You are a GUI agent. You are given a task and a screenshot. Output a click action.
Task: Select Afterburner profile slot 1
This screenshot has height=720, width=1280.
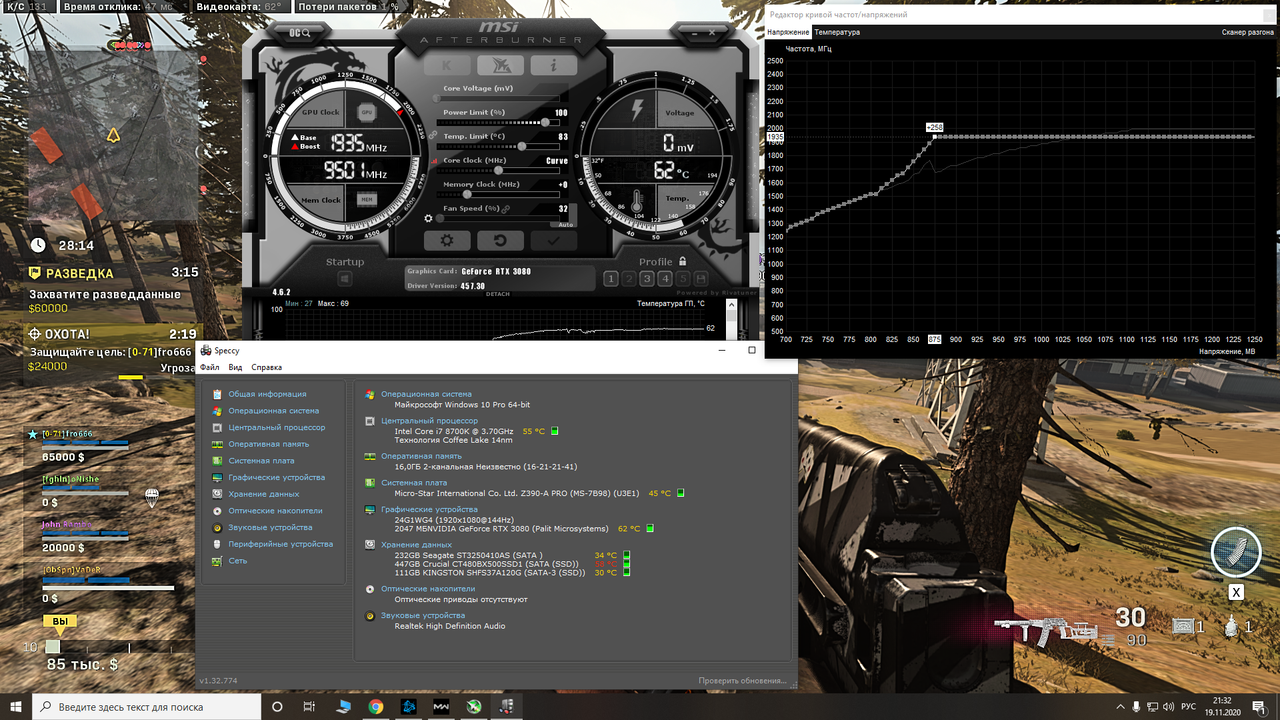point(610,279)
